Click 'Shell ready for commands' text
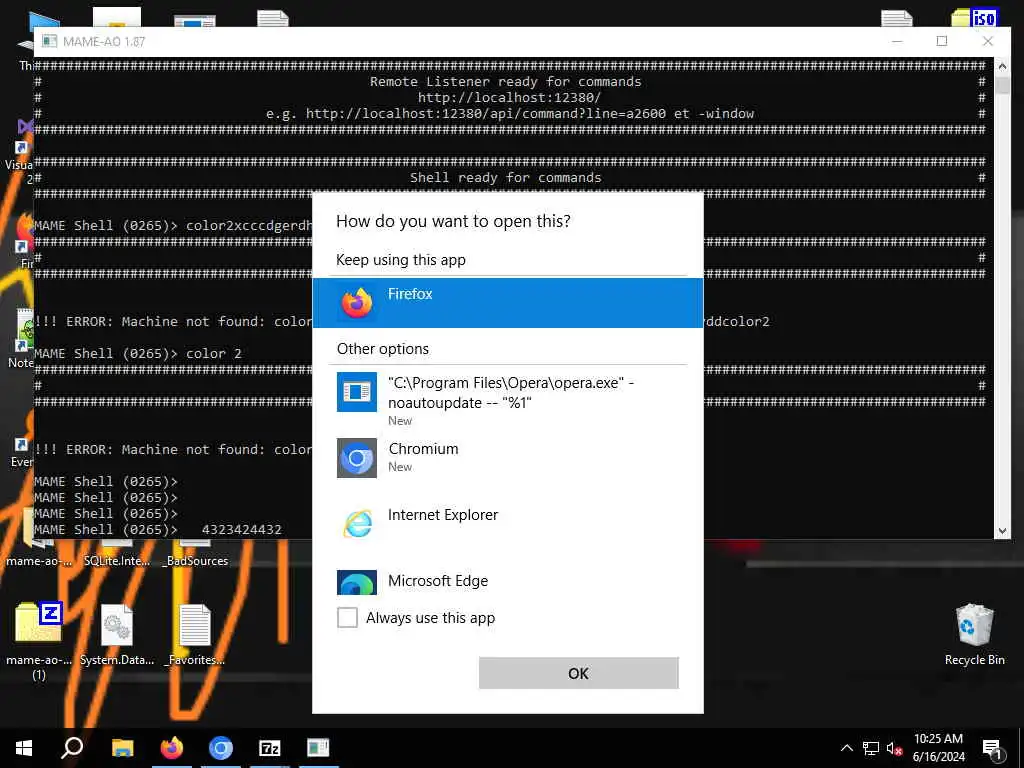 tap(505, 178)
